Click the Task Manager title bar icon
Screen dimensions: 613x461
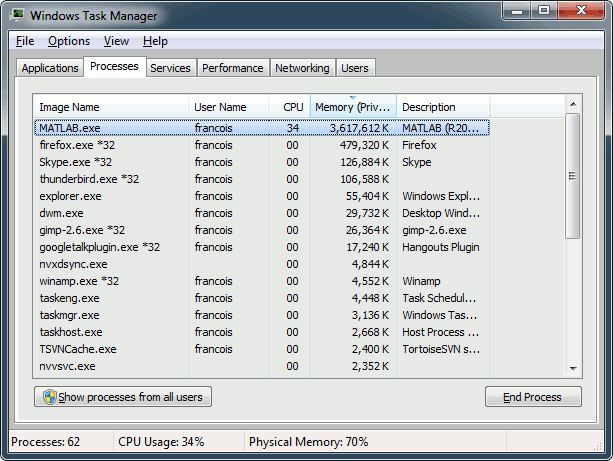18,16
